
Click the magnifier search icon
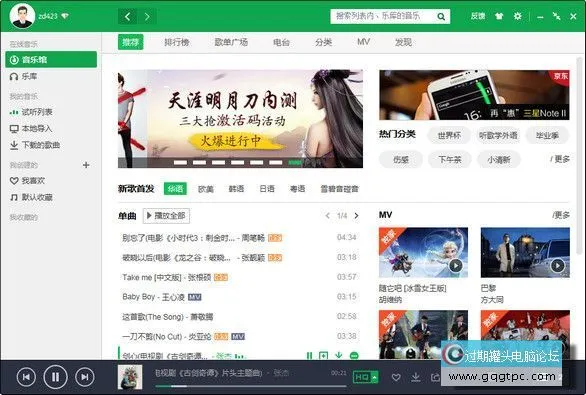point(441,16)
